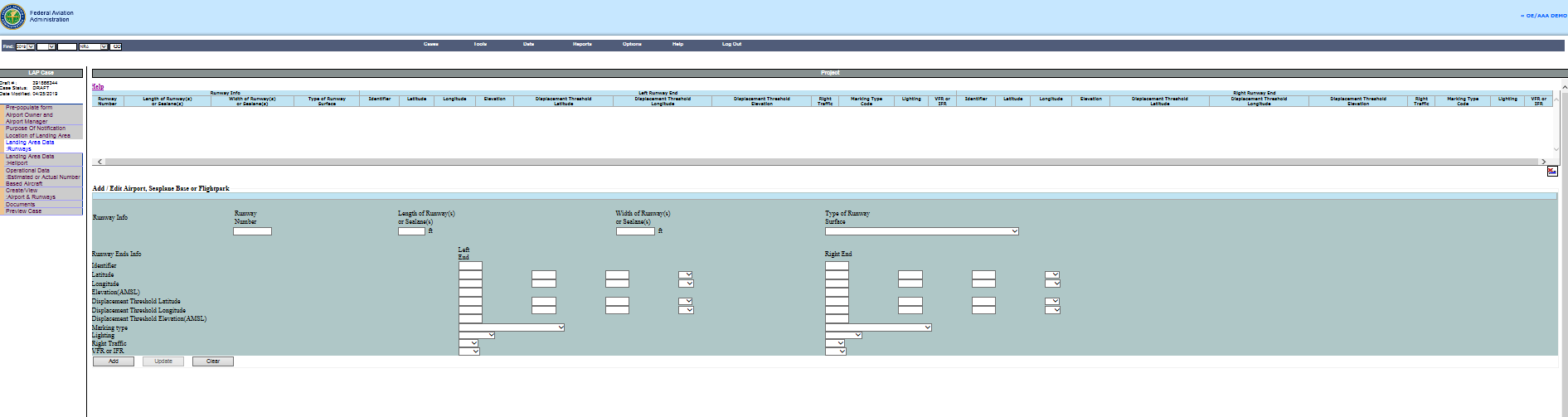This screenshot has height=417, width=1568.
Task: Follow the Help link above the runway table
Action: pyautogui.click(x=98, y=86)
